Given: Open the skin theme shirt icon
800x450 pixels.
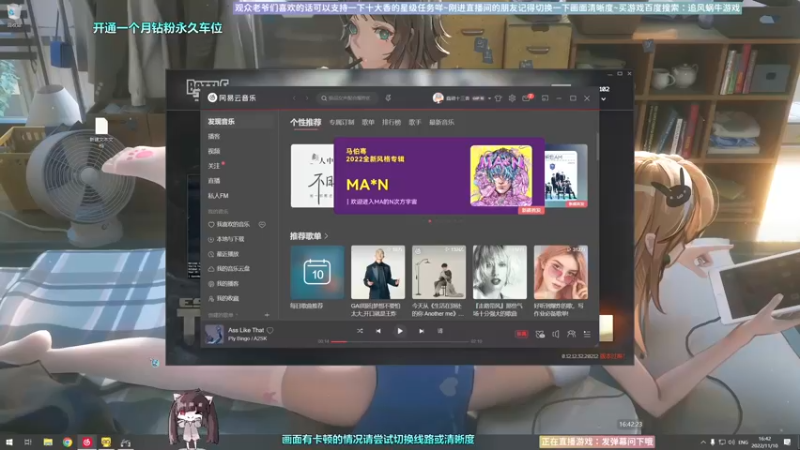Looking at the screenshot, I should click(x=498, y=98).
